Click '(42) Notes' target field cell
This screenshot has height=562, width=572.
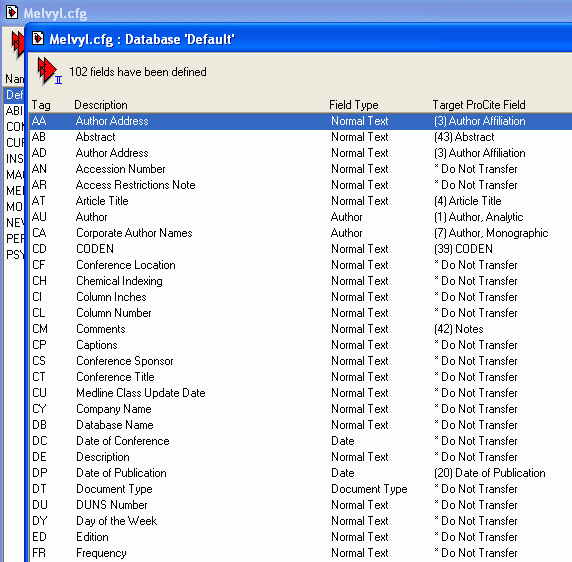pos(459,329)
